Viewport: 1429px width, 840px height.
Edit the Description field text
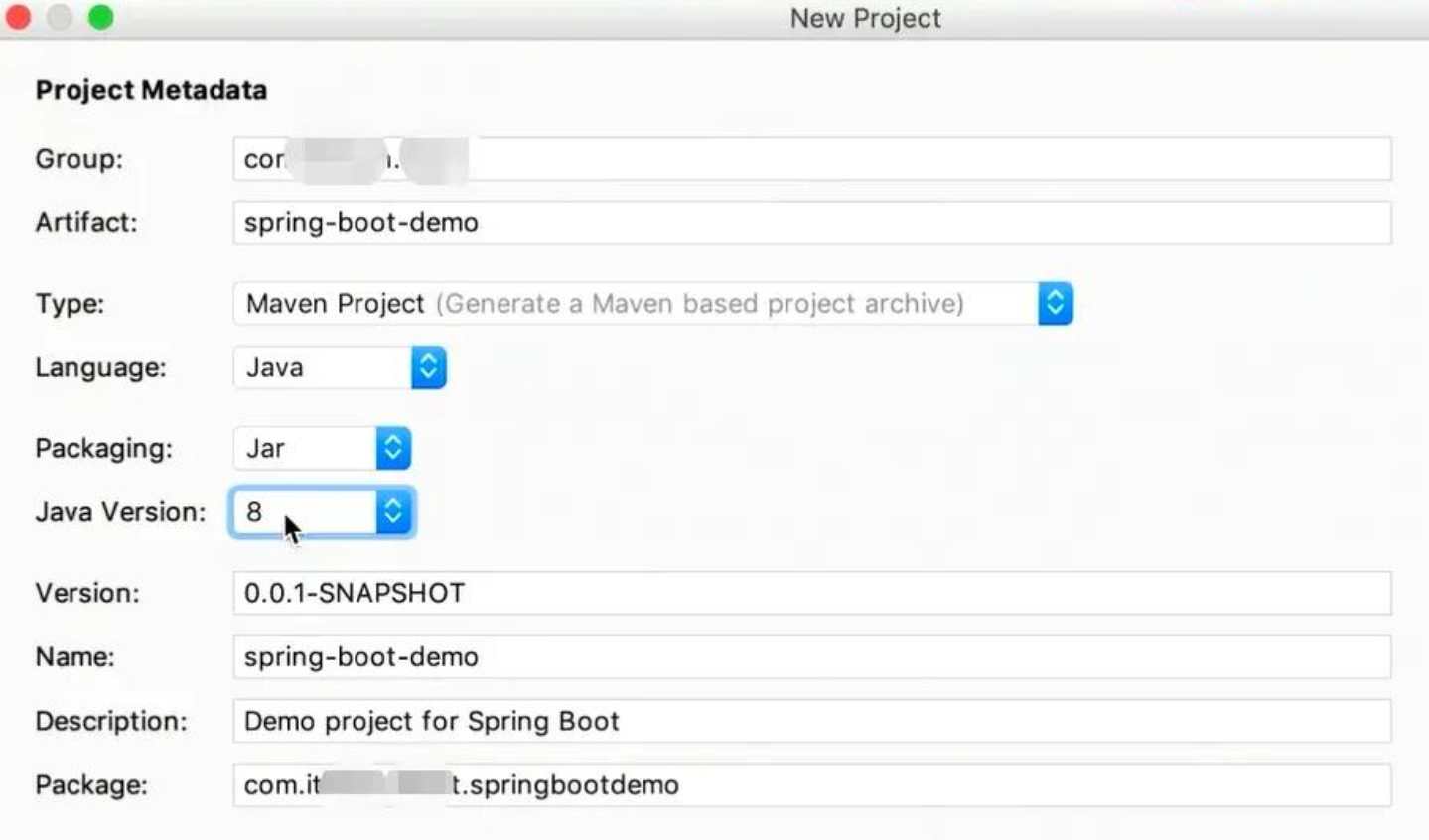810,721
